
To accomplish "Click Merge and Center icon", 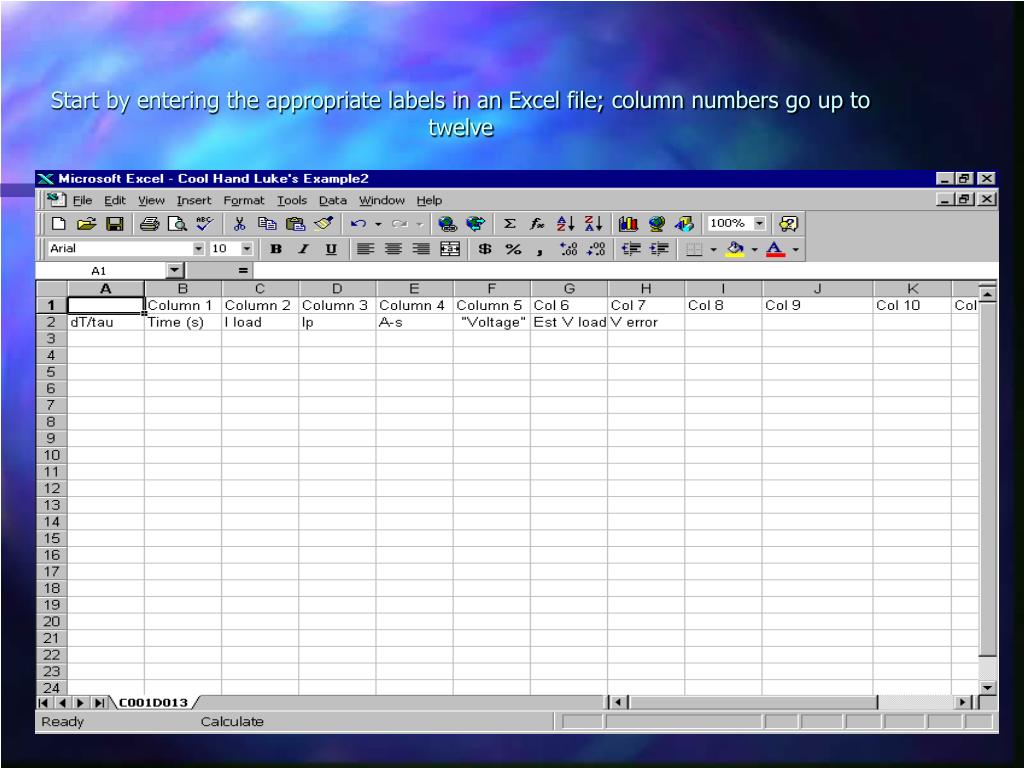I will [450, 249].
